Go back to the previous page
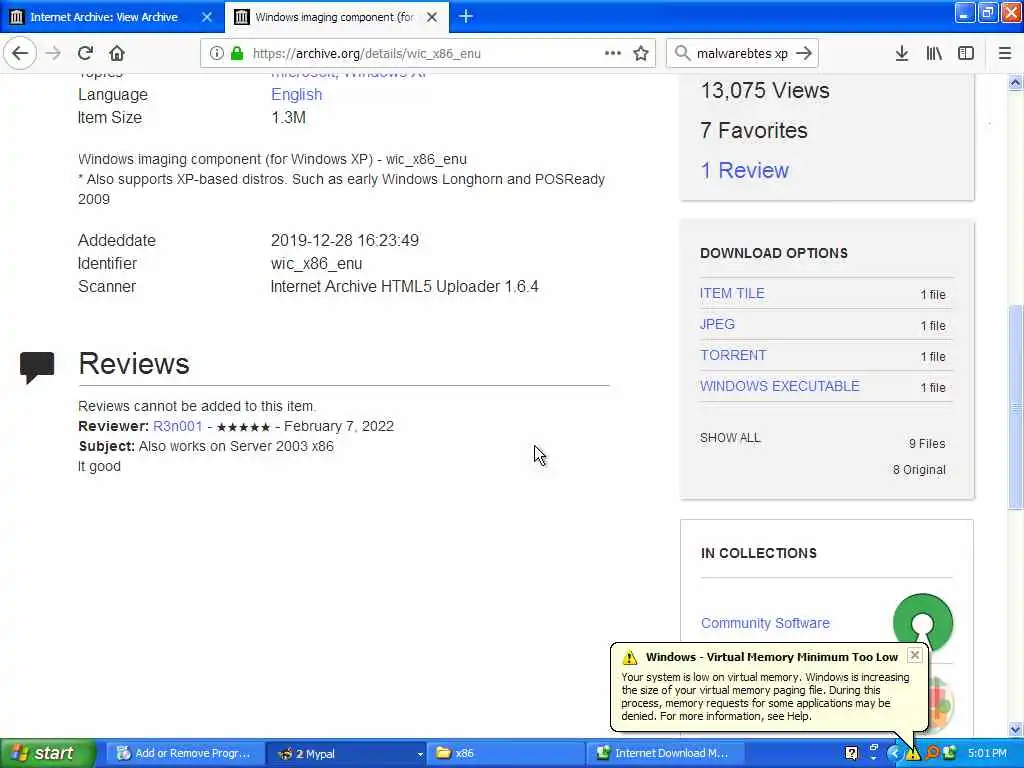 click(x=20, y=53)
